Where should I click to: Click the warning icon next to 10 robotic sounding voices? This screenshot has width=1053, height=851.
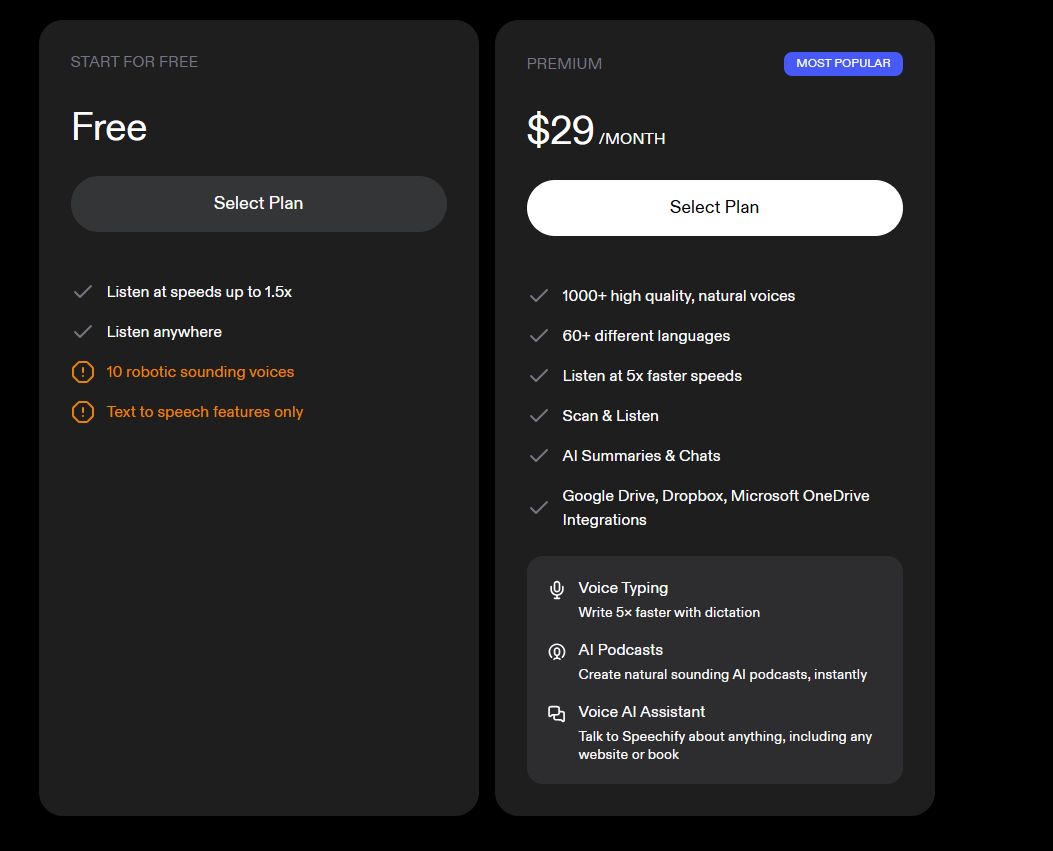pyautogui.click(x=83, y=371)
